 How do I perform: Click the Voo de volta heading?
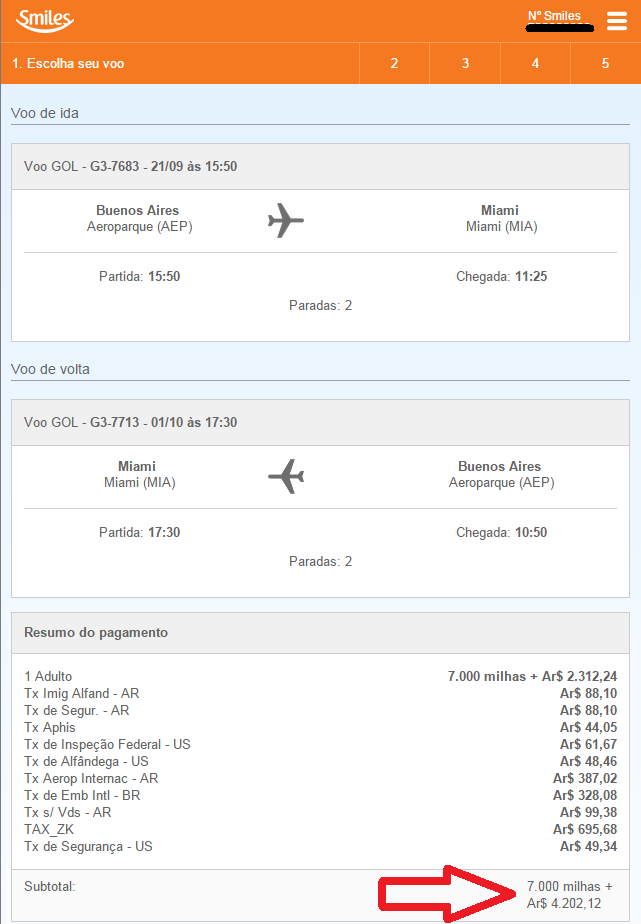pos(50,369)
